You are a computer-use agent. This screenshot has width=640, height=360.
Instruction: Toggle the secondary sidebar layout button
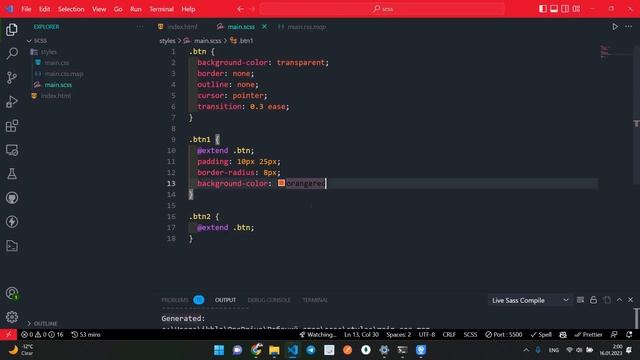(565, 9)
